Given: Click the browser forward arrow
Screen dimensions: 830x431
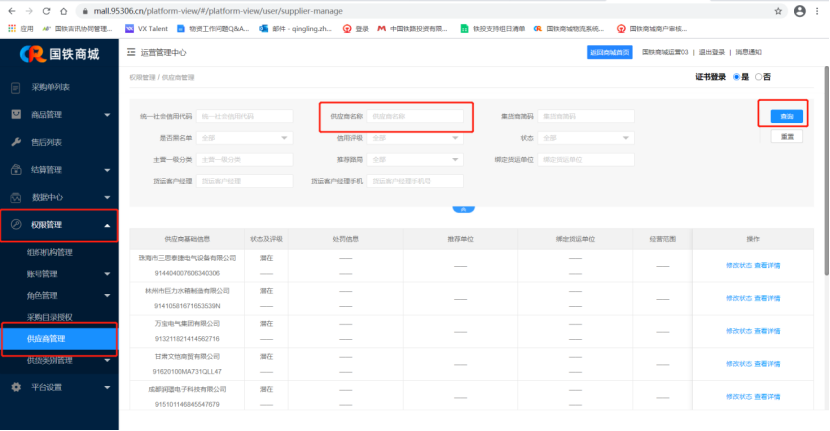Looking at the screenshot, I should coord(29,11).
